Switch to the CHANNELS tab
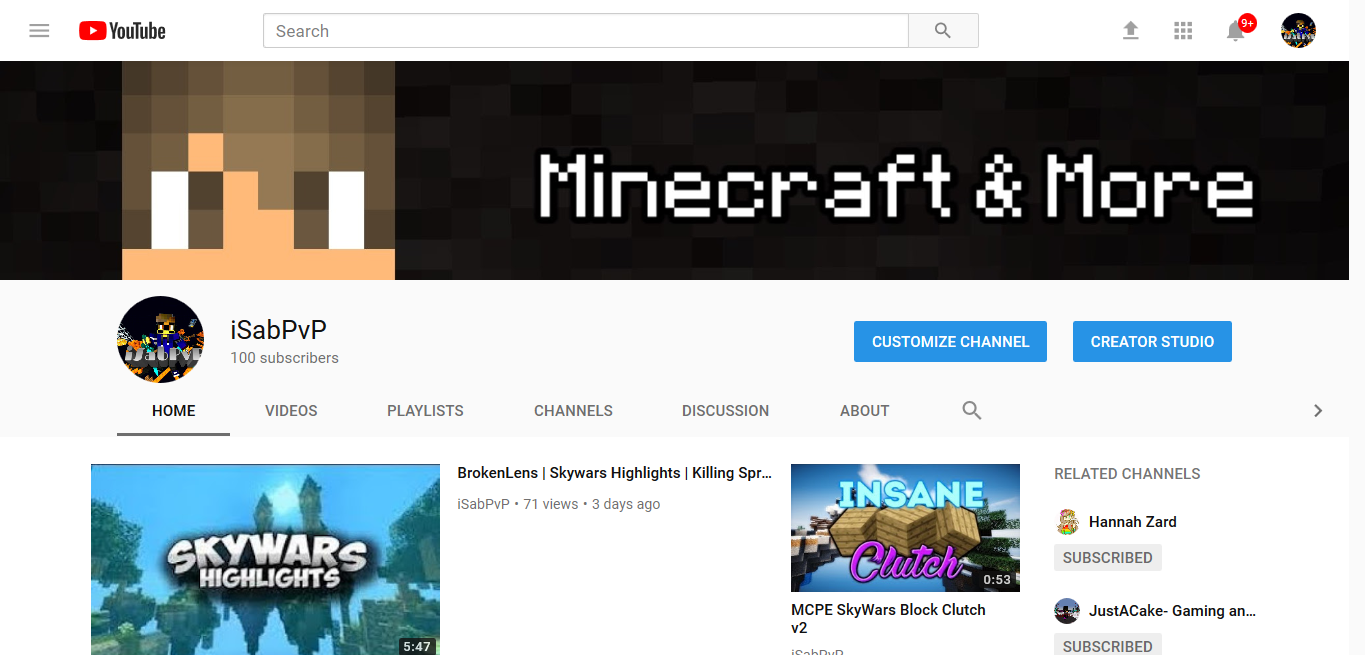 click(x=573, y=411)
